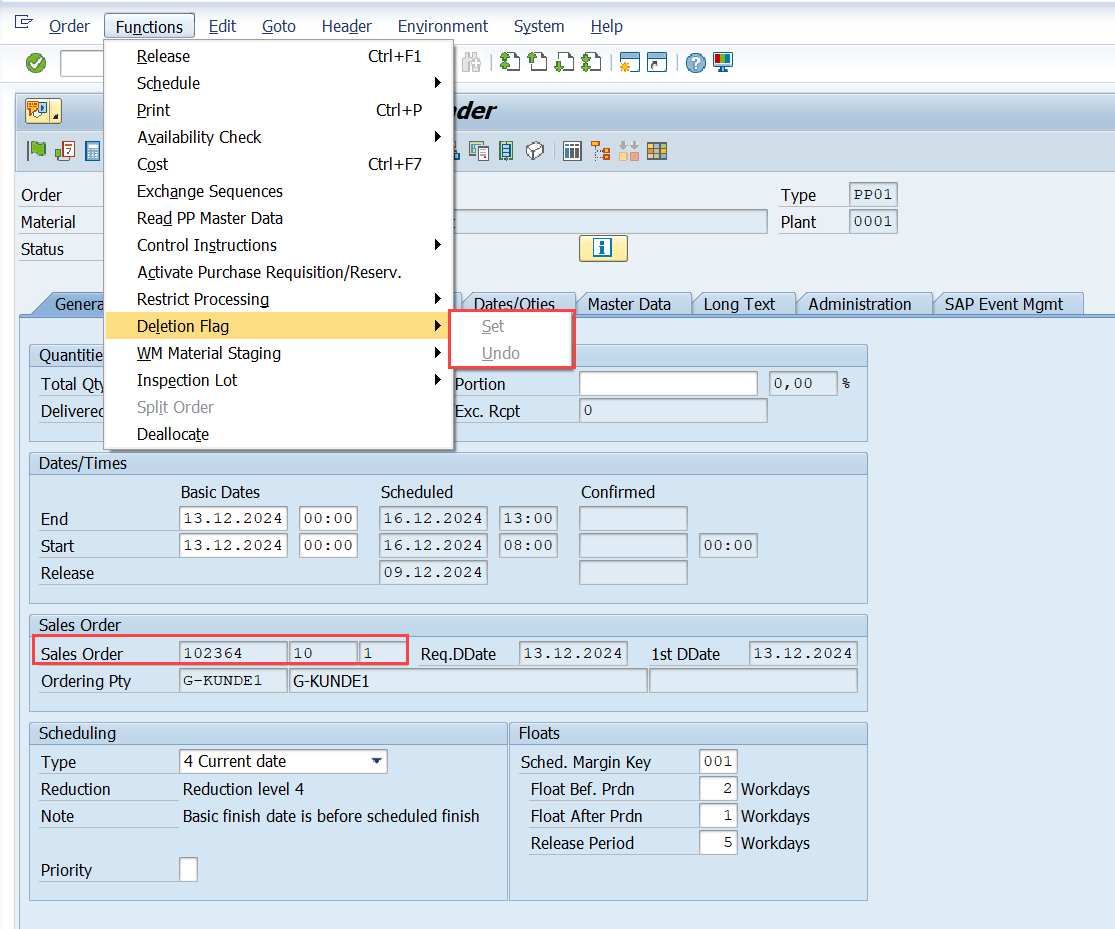Switch to the Long Text tab
The image size is (1115, 929).
(739, 304)
